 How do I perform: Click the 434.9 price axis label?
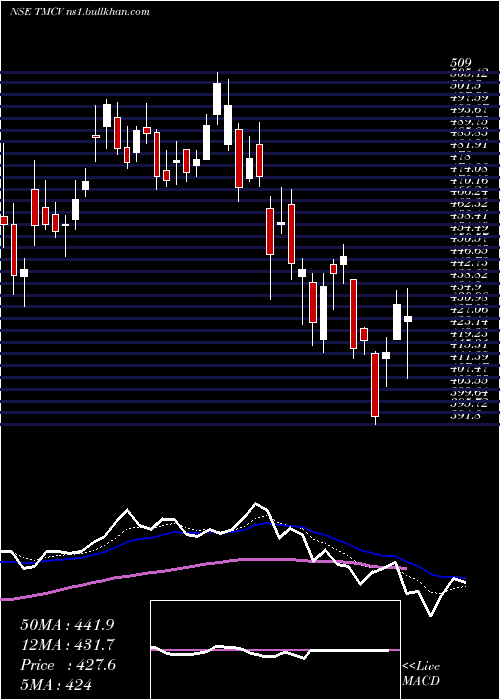tap(465, 287)
